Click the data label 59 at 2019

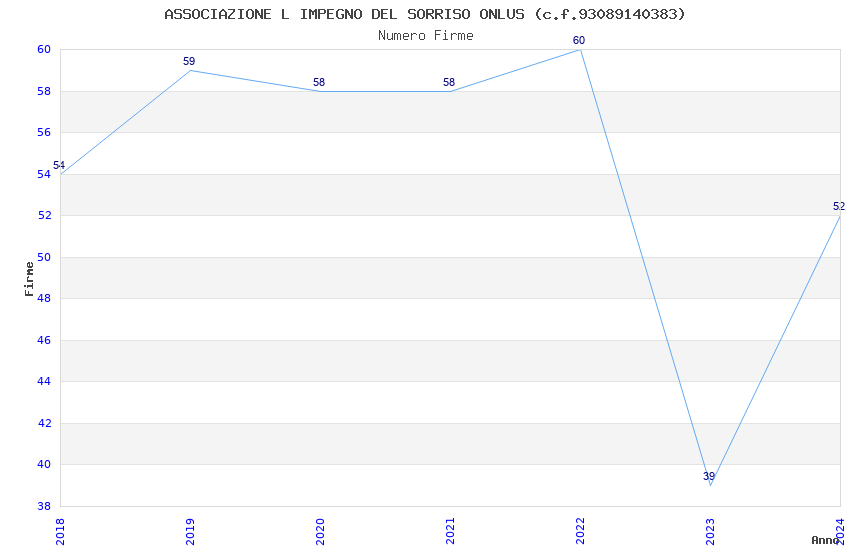(189, 61)
